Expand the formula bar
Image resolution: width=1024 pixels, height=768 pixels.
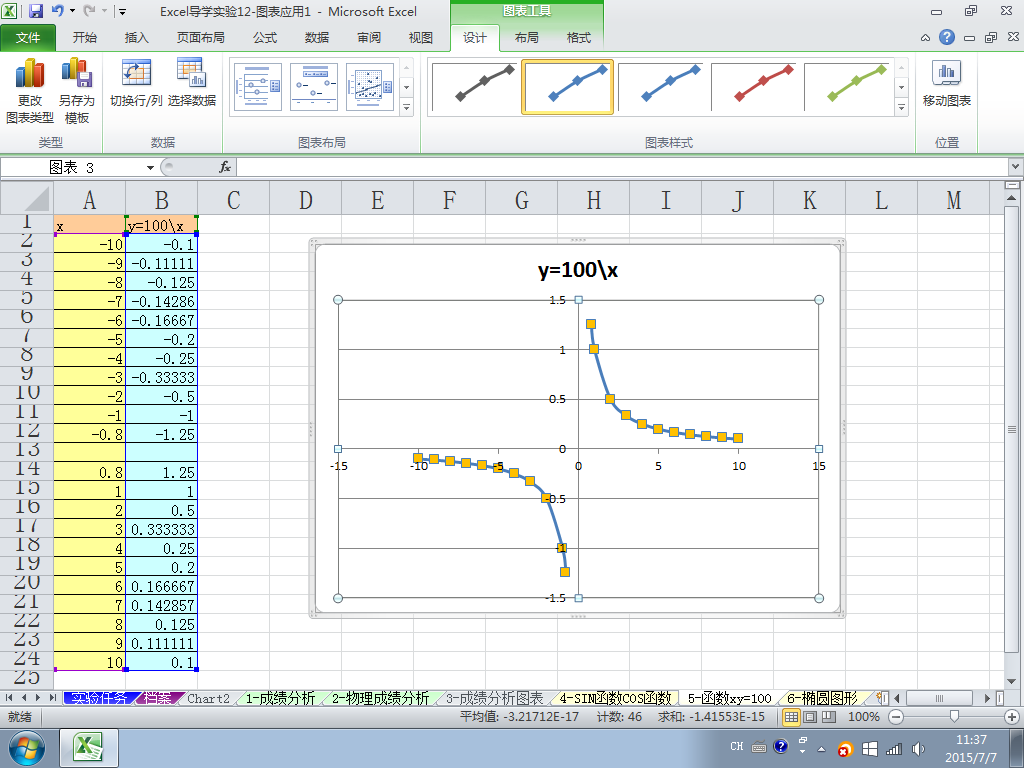1015,167
